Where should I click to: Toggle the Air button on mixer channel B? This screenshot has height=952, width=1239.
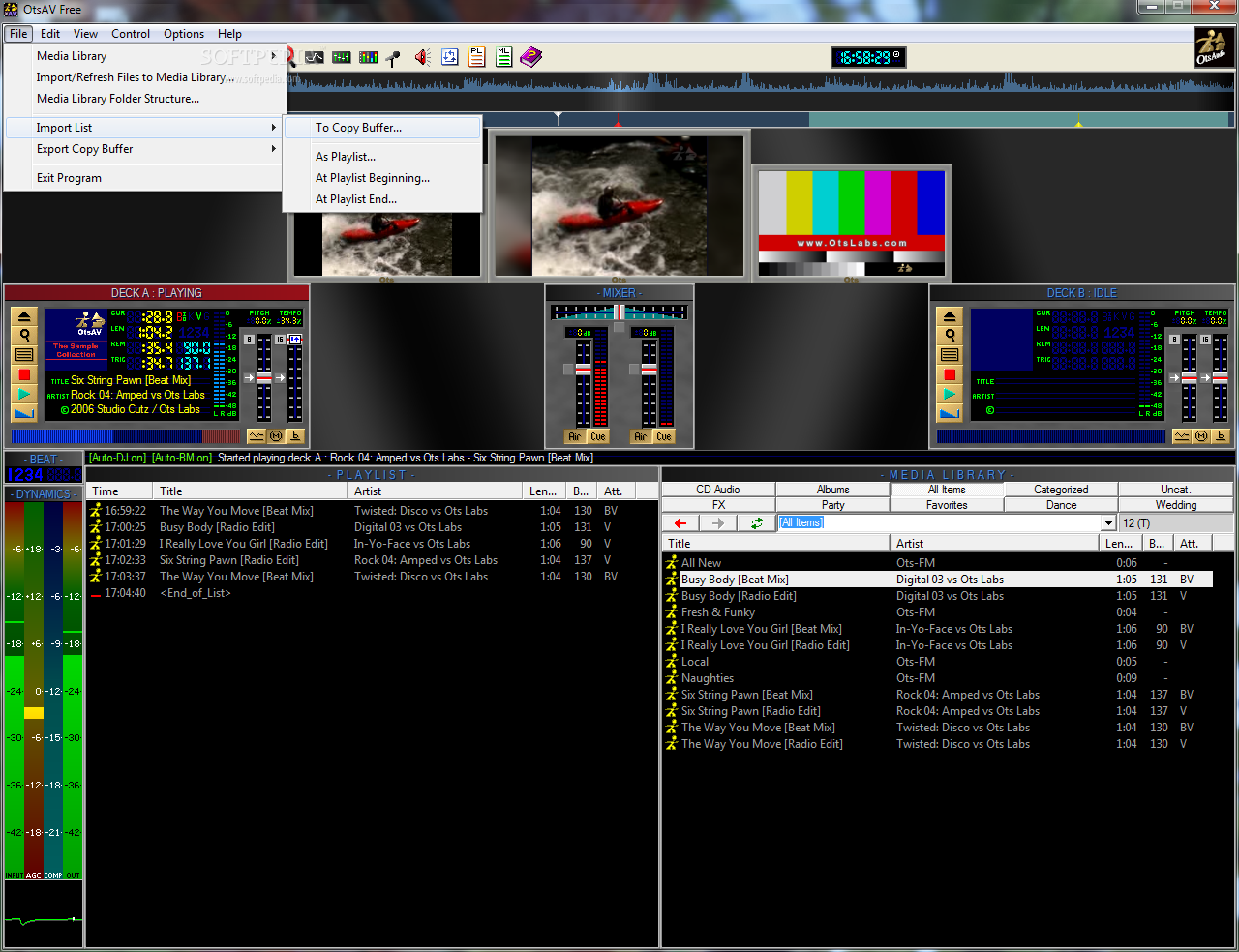coord(641,437)
